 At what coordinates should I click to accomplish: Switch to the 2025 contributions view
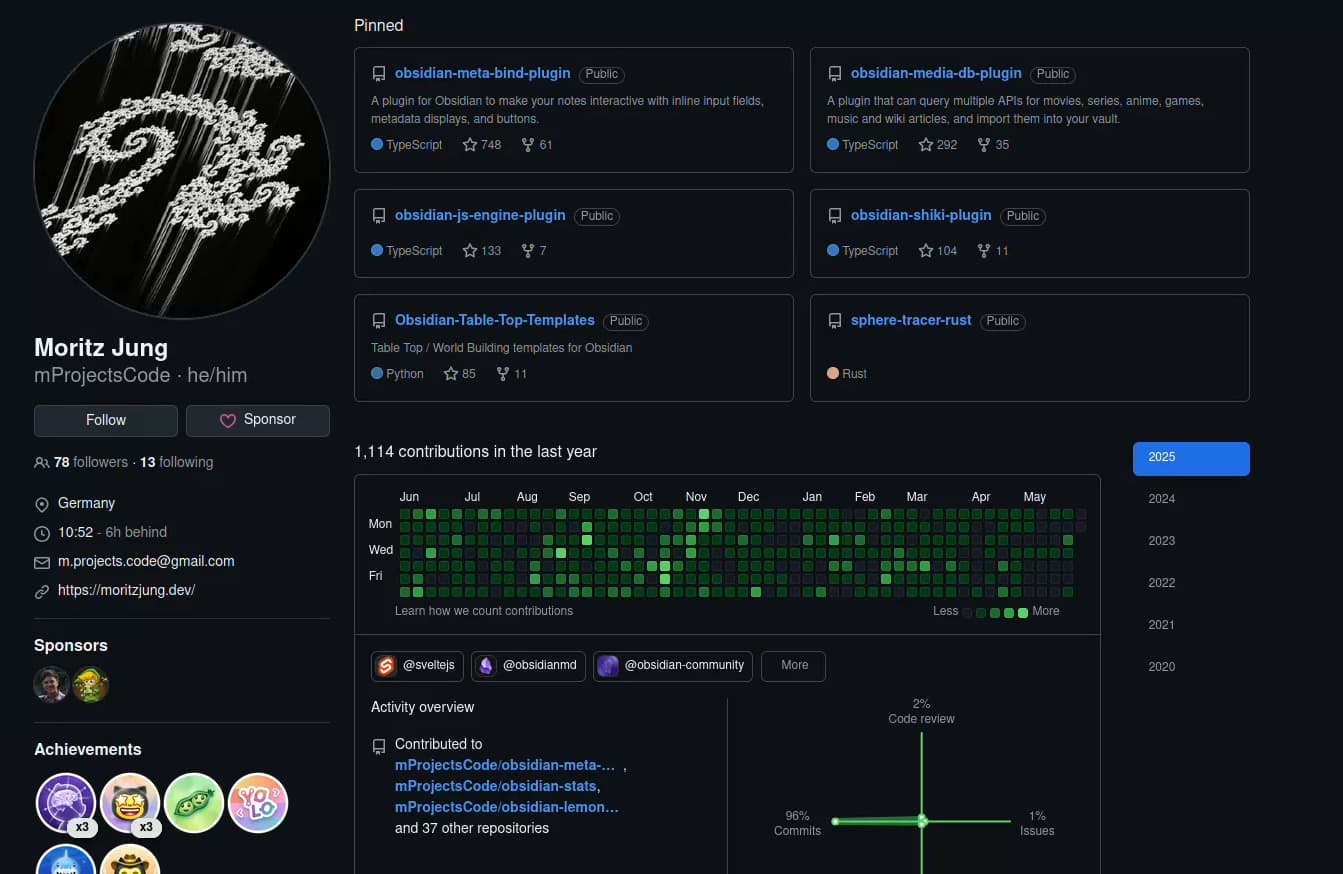point(1191,458)
